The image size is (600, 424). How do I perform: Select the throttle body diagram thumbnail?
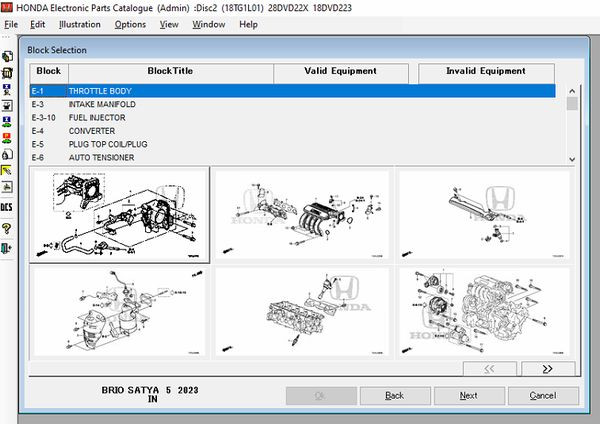point(119,214)
